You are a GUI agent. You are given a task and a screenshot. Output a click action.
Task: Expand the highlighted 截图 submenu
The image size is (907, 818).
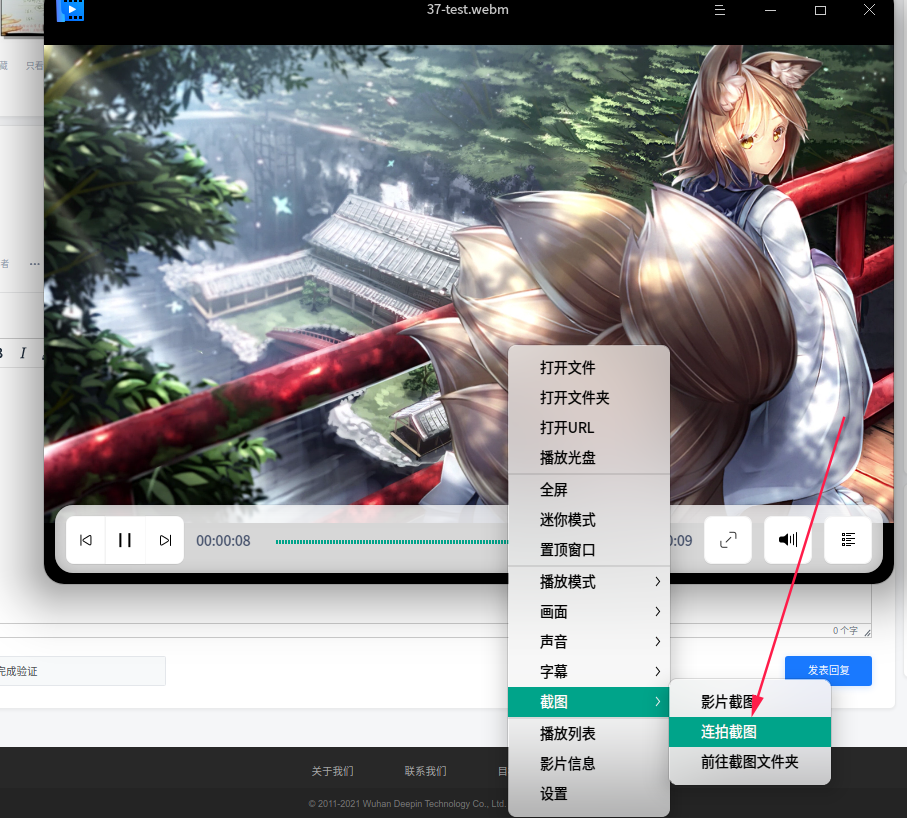[589, 702]
